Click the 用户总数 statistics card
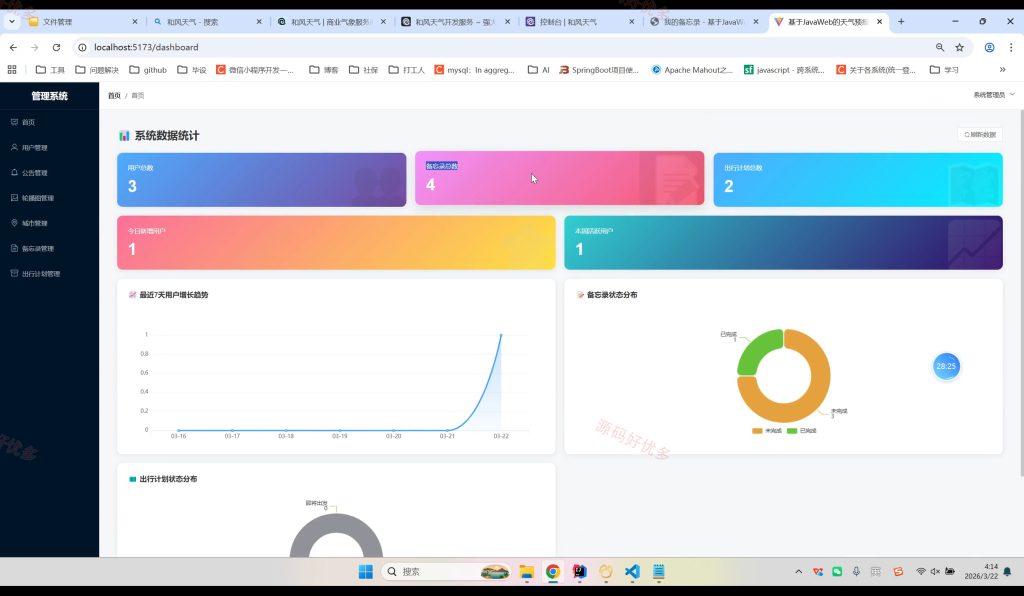The image size is (1024, 596). tap(261, 180)
